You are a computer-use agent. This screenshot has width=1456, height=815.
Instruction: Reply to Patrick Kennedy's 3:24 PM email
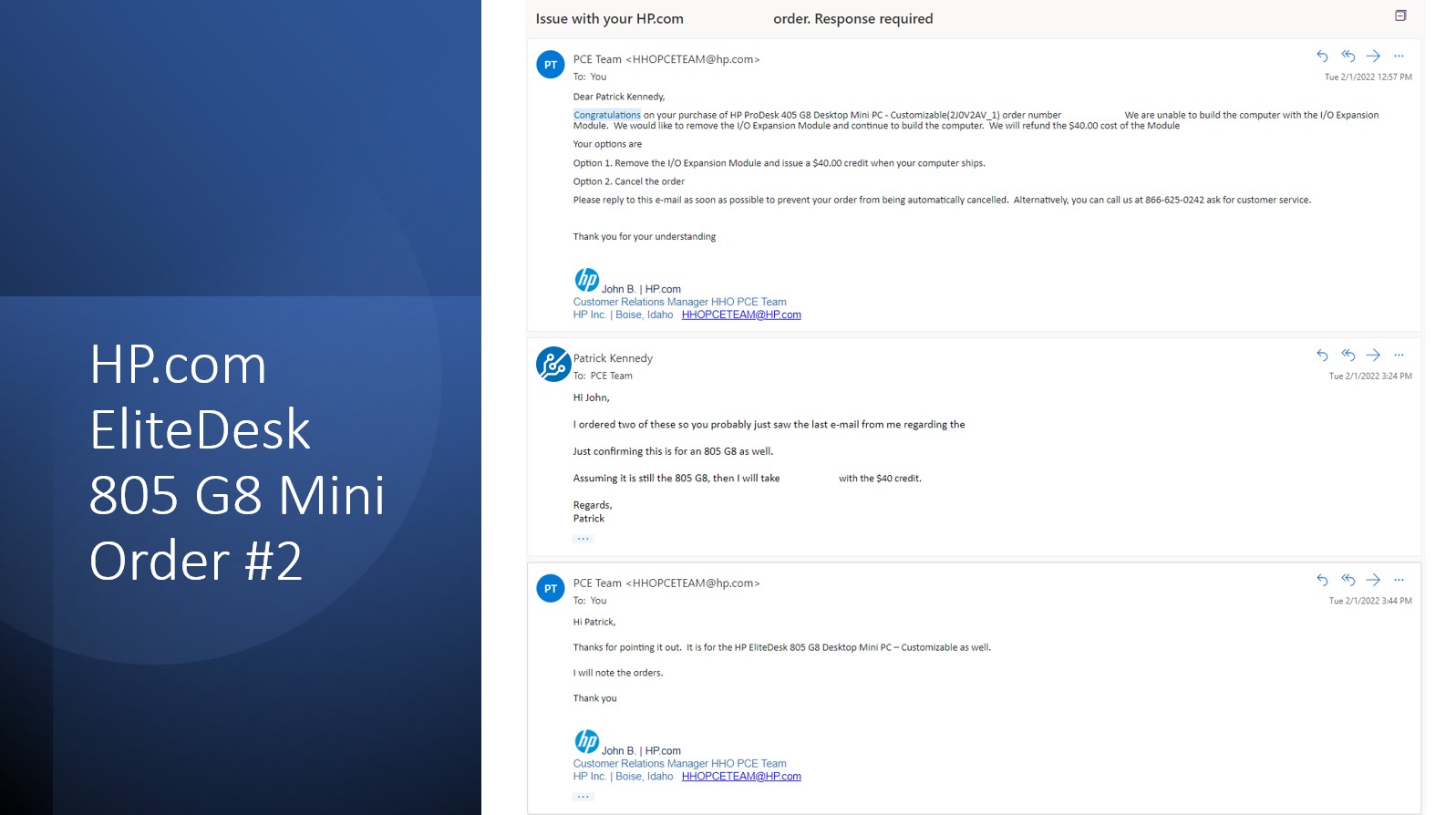pos(1322,356)
